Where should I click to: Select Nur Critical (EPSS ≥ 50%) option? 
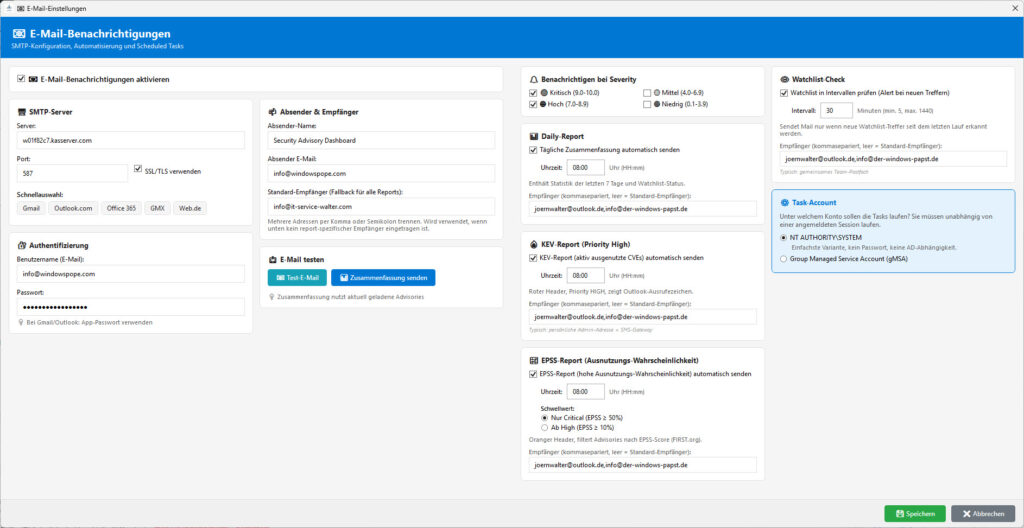545,417
